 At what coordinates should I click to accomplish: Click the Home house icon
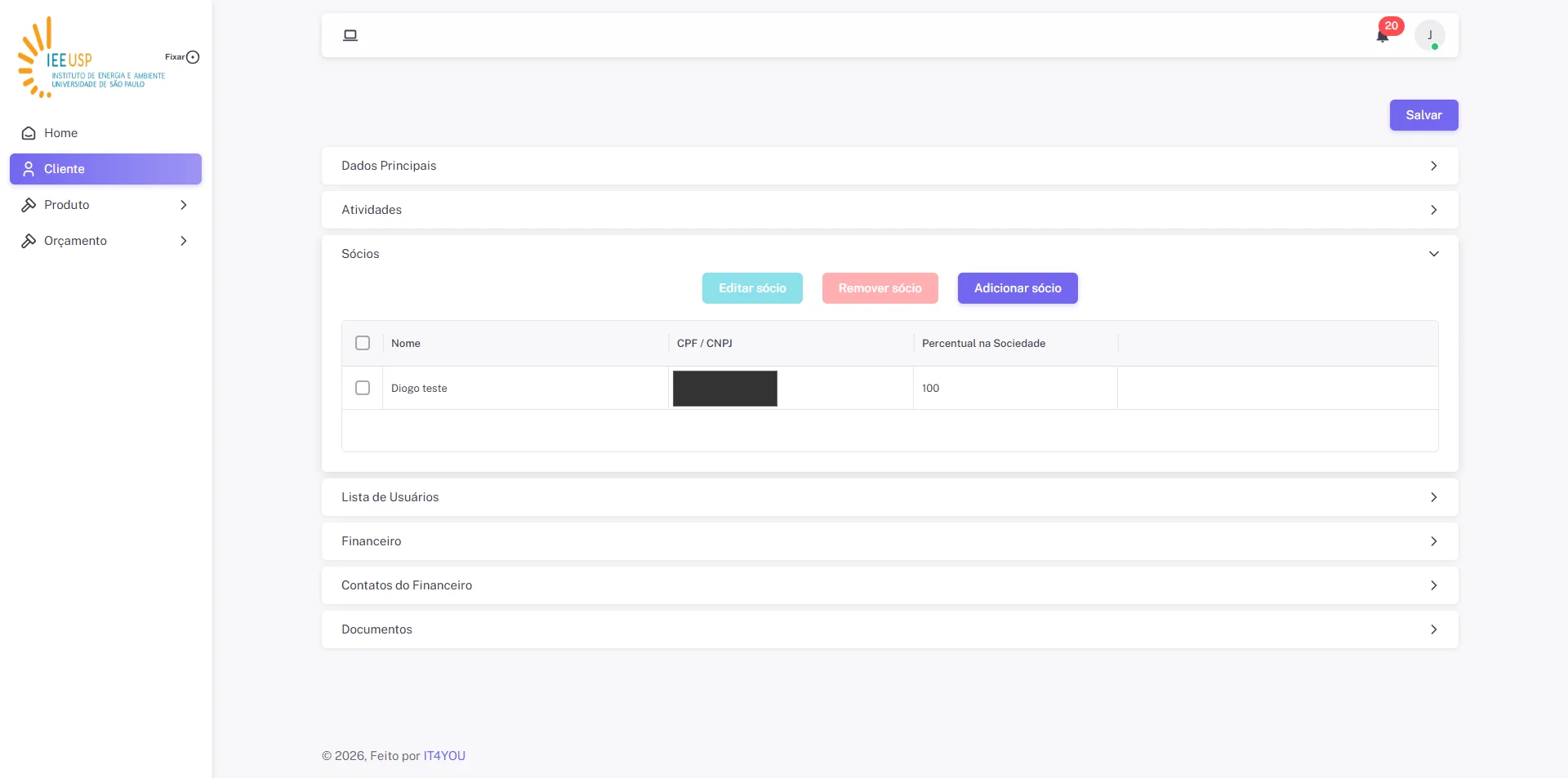(29, 133)
